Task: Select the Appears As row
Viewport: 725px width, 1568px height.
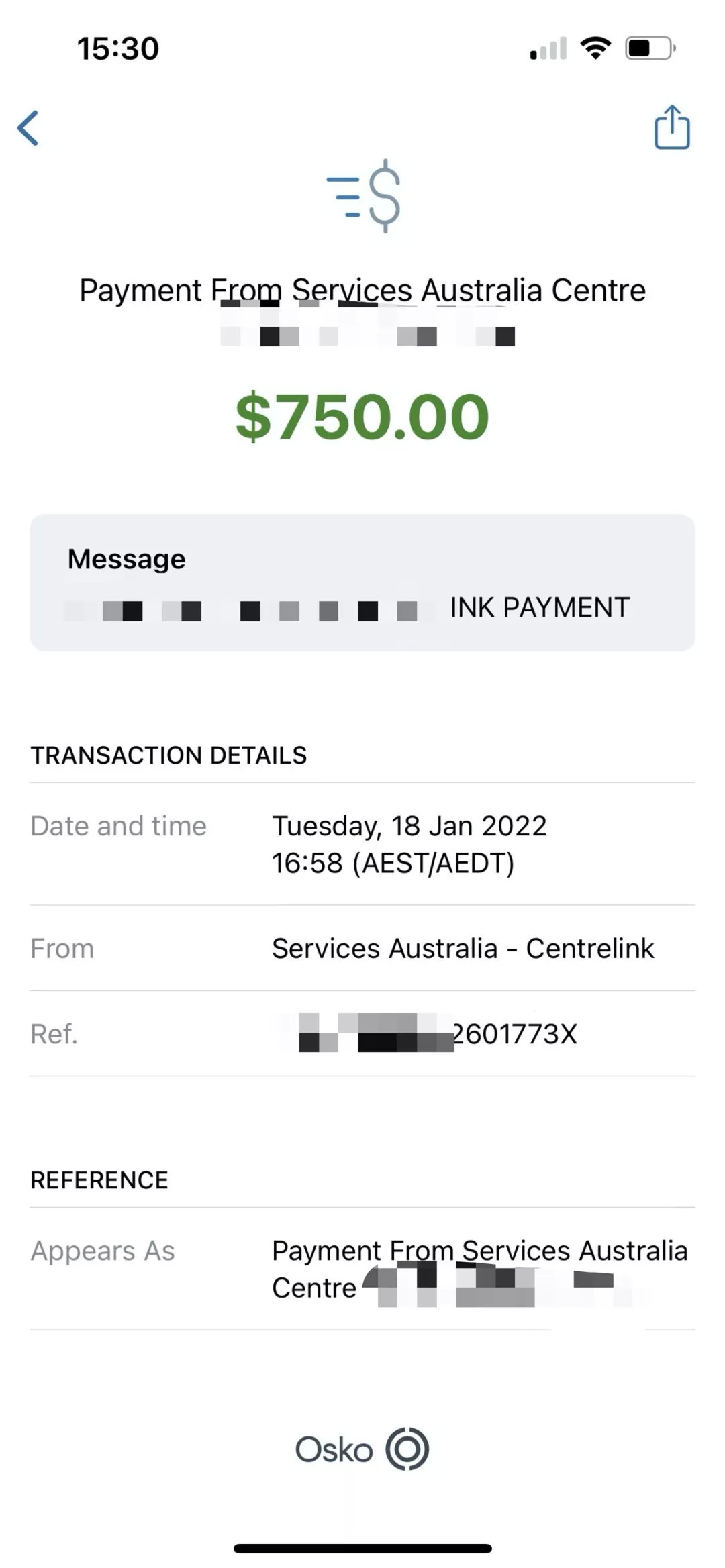Action: click(362, 1269)
